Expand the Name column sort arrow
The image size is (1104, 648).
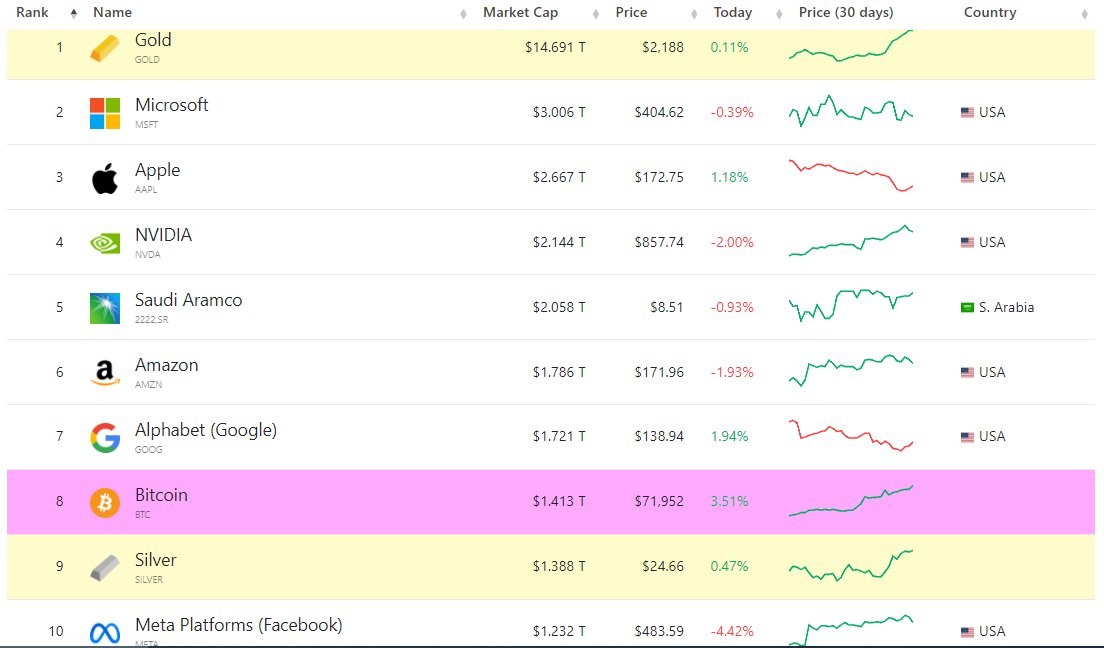click(462, 13)
